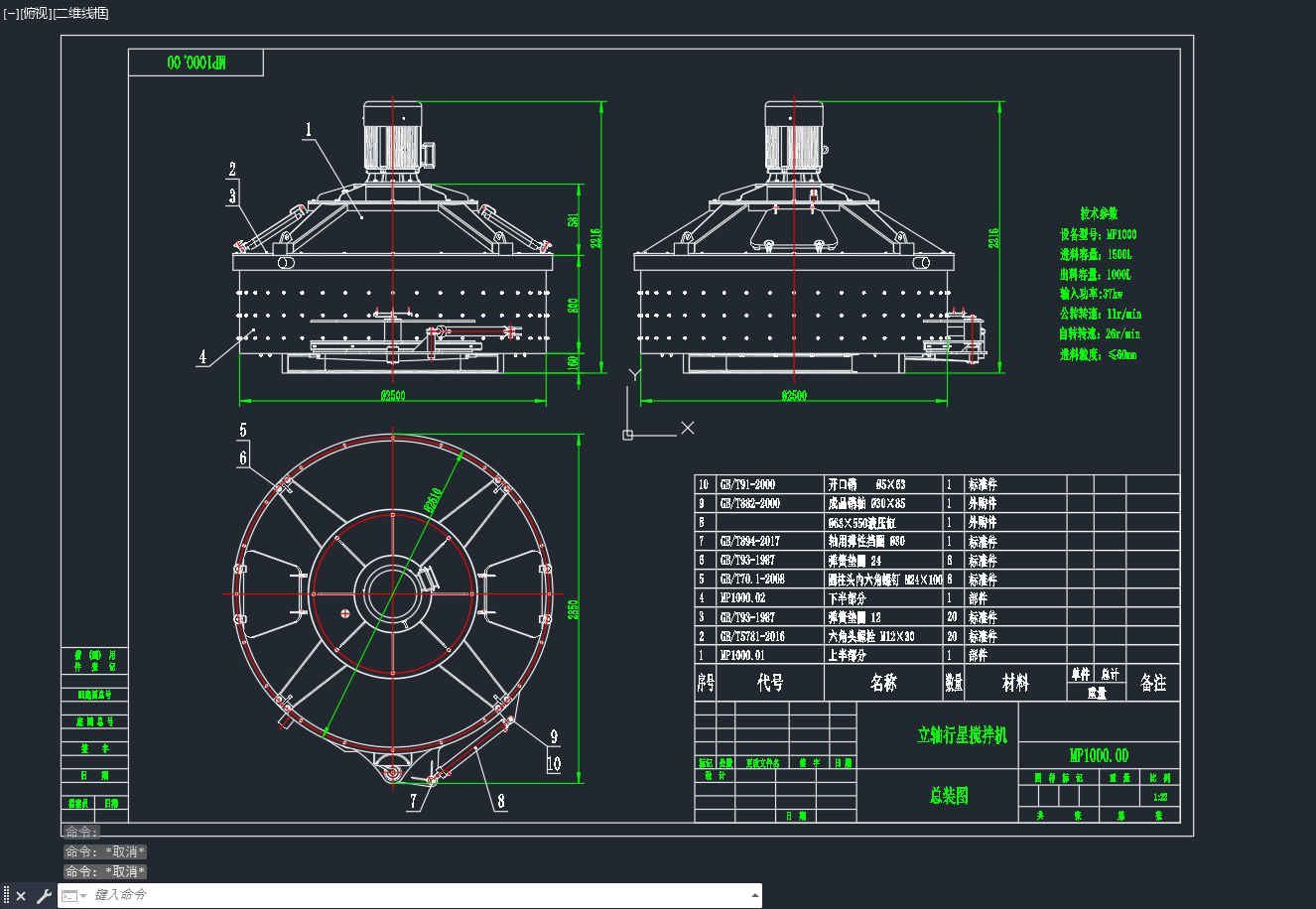The height and width of the screenshot is (909, 1316).
Task: Select the mirrored MP1000.00 label at sheet top
Action: tap(197, 63)
